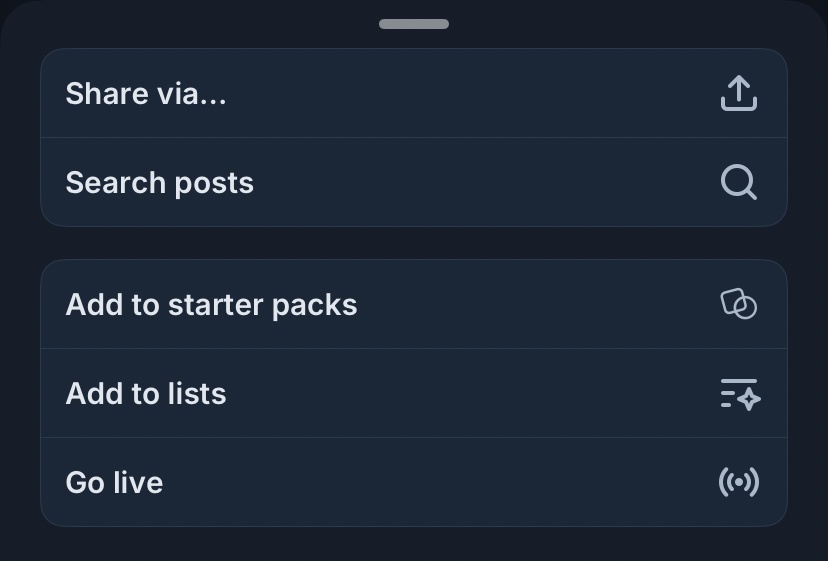This screenshot has width=828, height=561.
Task: Click the middle of the Add to lists row
Action: pyautogui.click(x=414, y=394)
